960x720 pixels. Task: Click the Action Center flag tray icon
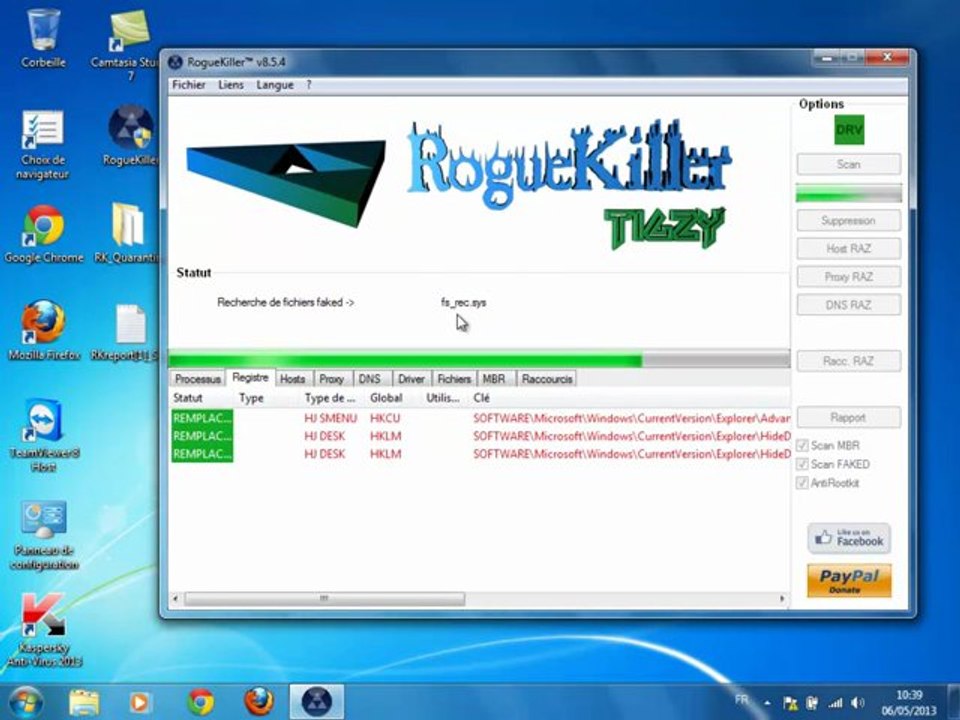click(790, 703)
